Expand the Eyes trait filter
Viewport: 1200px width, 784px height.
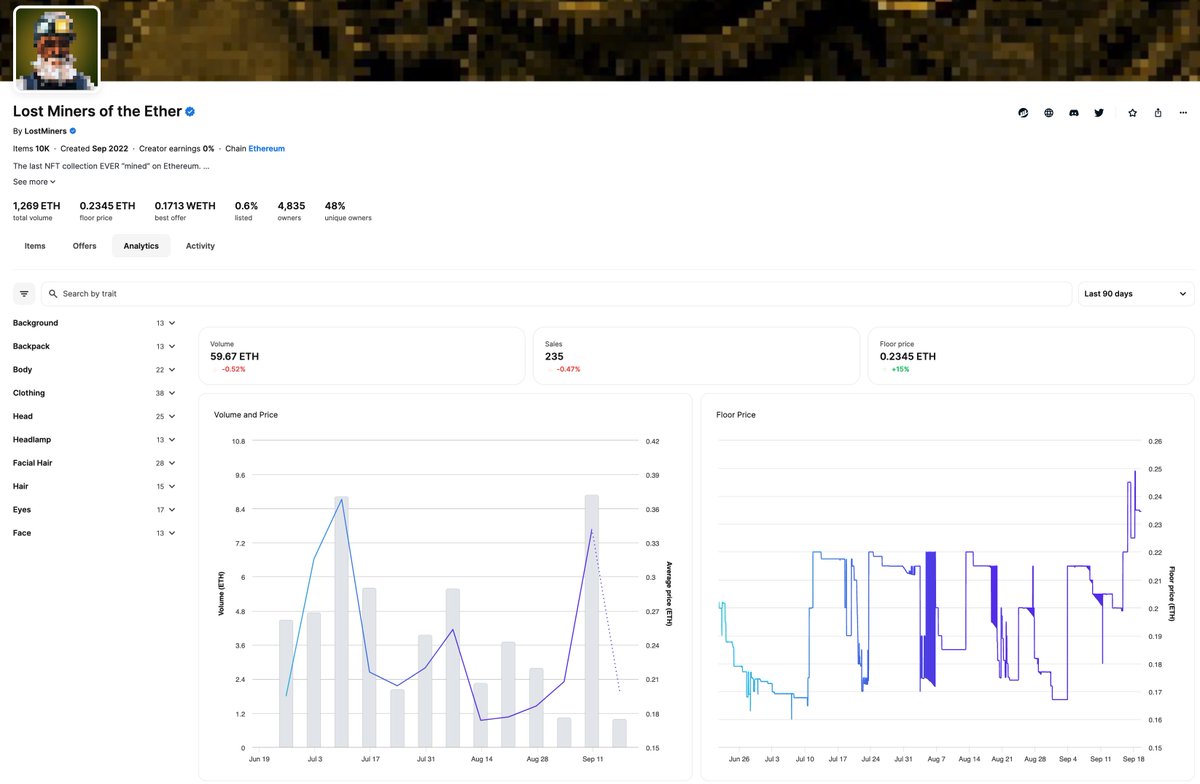pos(94,510)
